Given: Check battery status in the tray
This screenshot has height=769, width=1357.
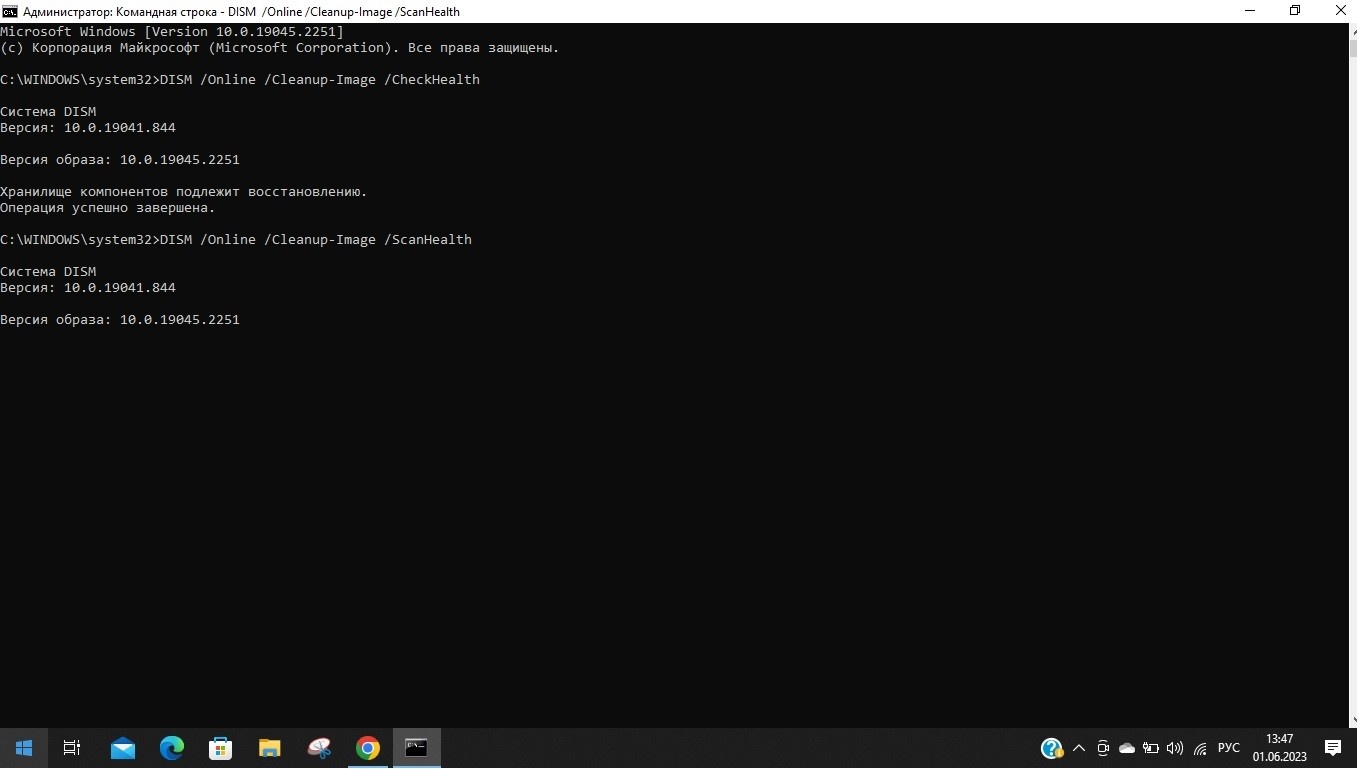Looking at the screenshot, I should click(x=1151, y=748).
